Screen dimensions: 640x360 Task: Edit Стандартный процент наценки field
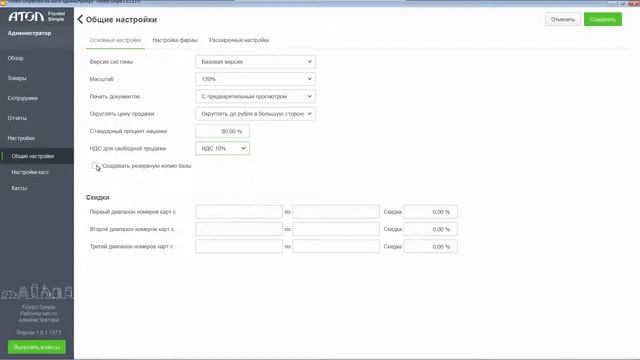click(x=222, y=131)
